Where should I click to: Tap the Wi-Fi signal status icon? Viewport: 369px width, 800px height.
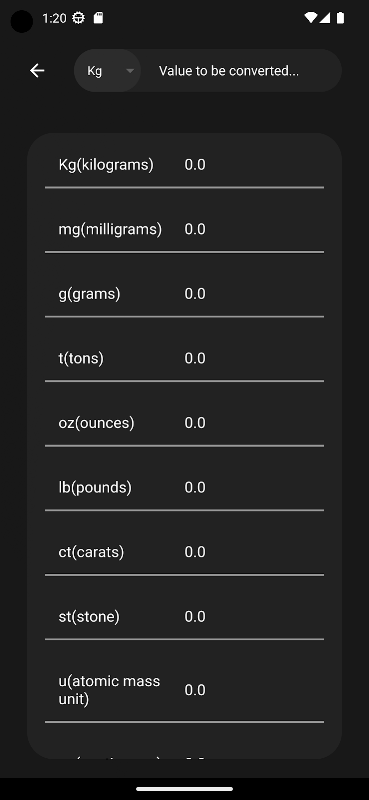pos(310,18)
